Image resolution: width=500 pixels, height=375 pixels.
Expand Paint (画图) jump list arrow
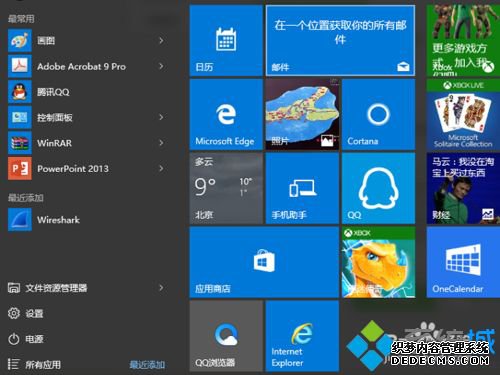click(161, 41)
